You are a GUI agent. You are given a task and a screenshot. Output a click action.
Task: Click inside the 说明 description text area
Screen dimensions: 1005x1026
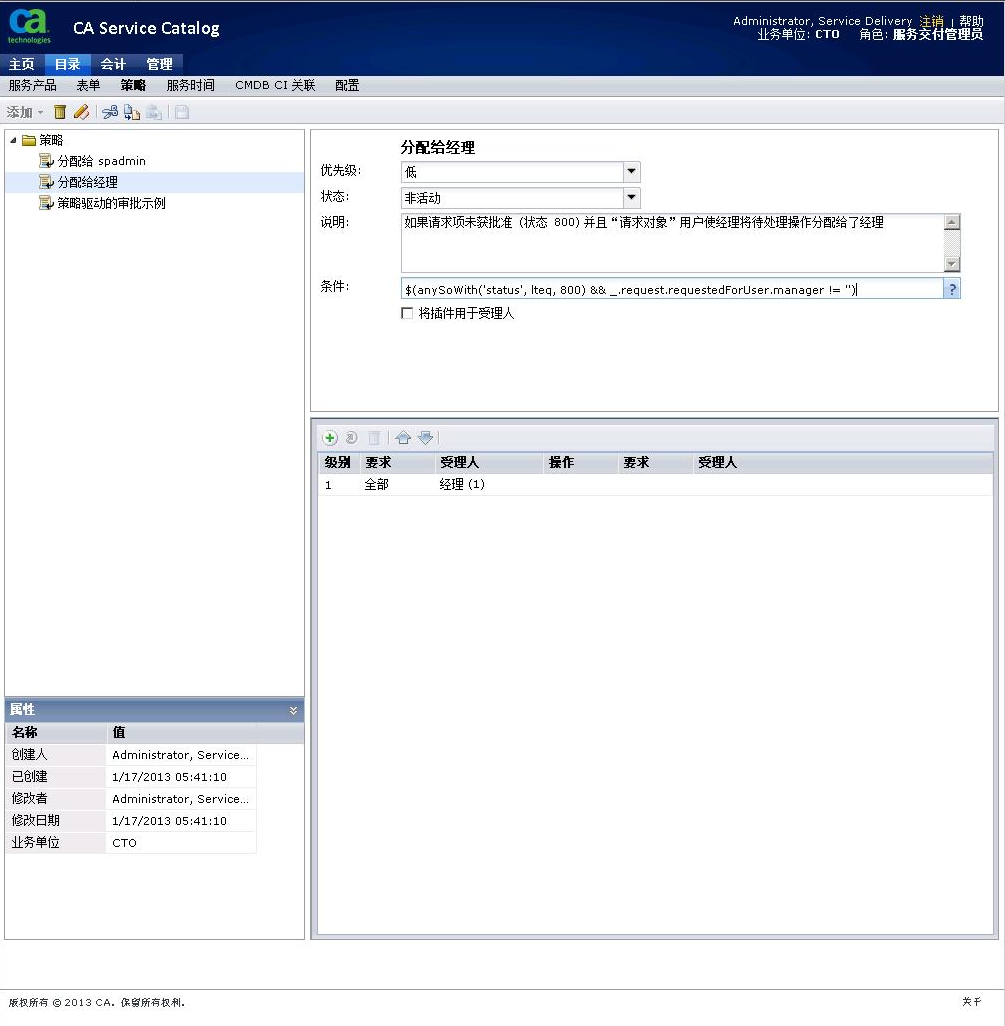(673, 243)
